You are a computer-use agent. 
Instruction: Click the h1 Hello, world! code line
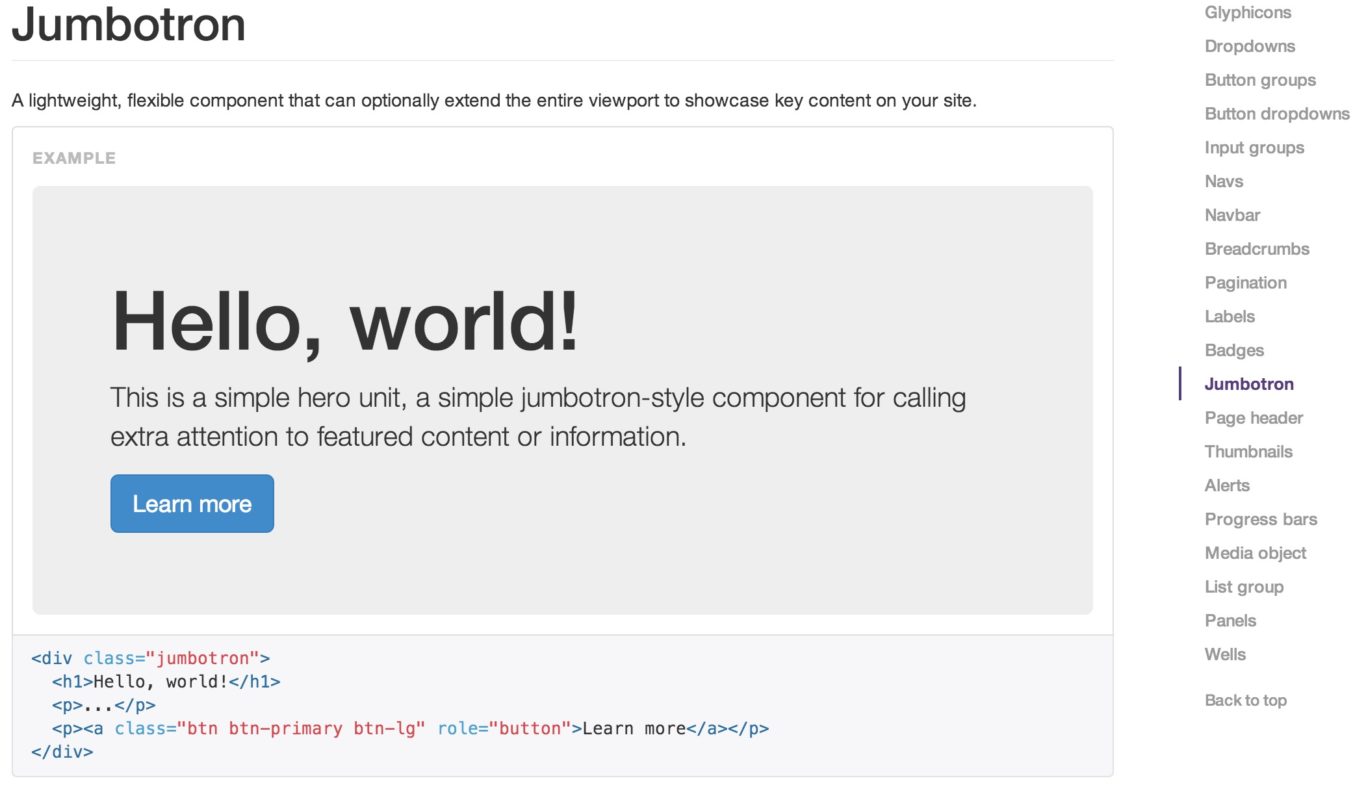pos(166,682)
